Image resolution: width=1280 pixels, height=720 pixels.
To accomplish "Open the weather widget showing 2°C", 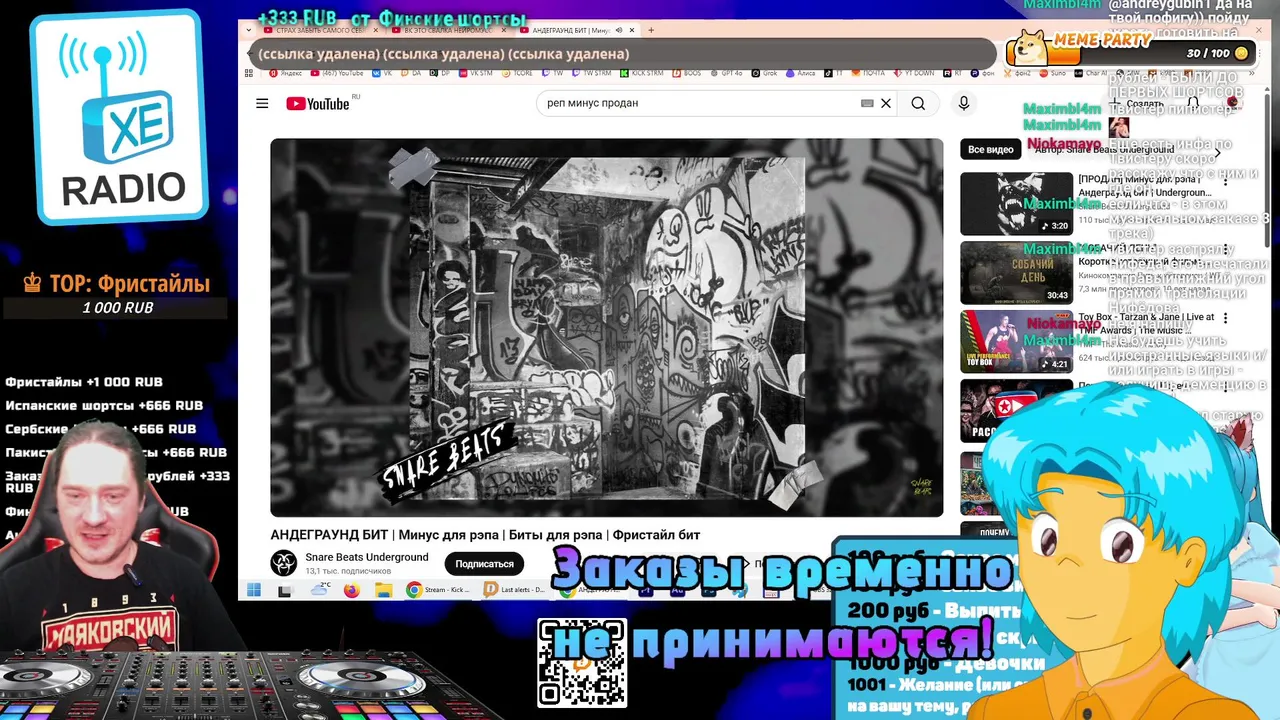I will (x=320, y=590).
